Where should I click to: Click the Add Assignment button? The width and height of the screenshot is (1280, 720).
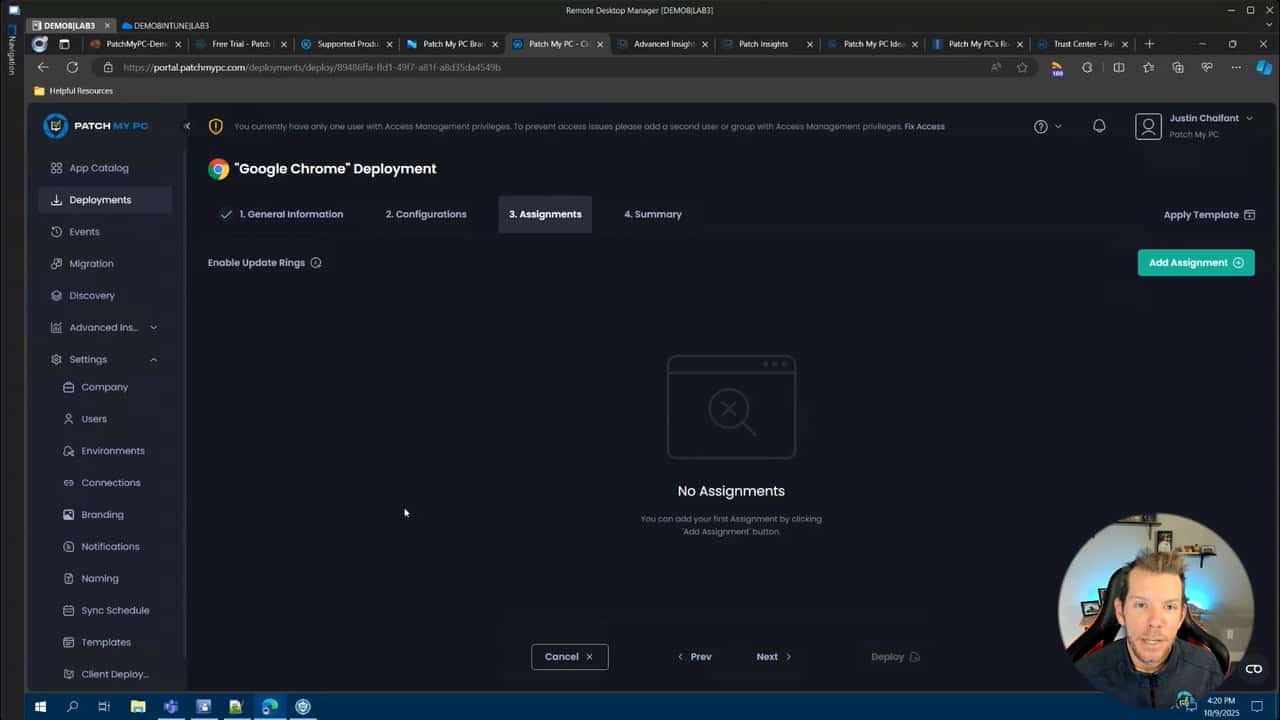(x=1195, y=263)
